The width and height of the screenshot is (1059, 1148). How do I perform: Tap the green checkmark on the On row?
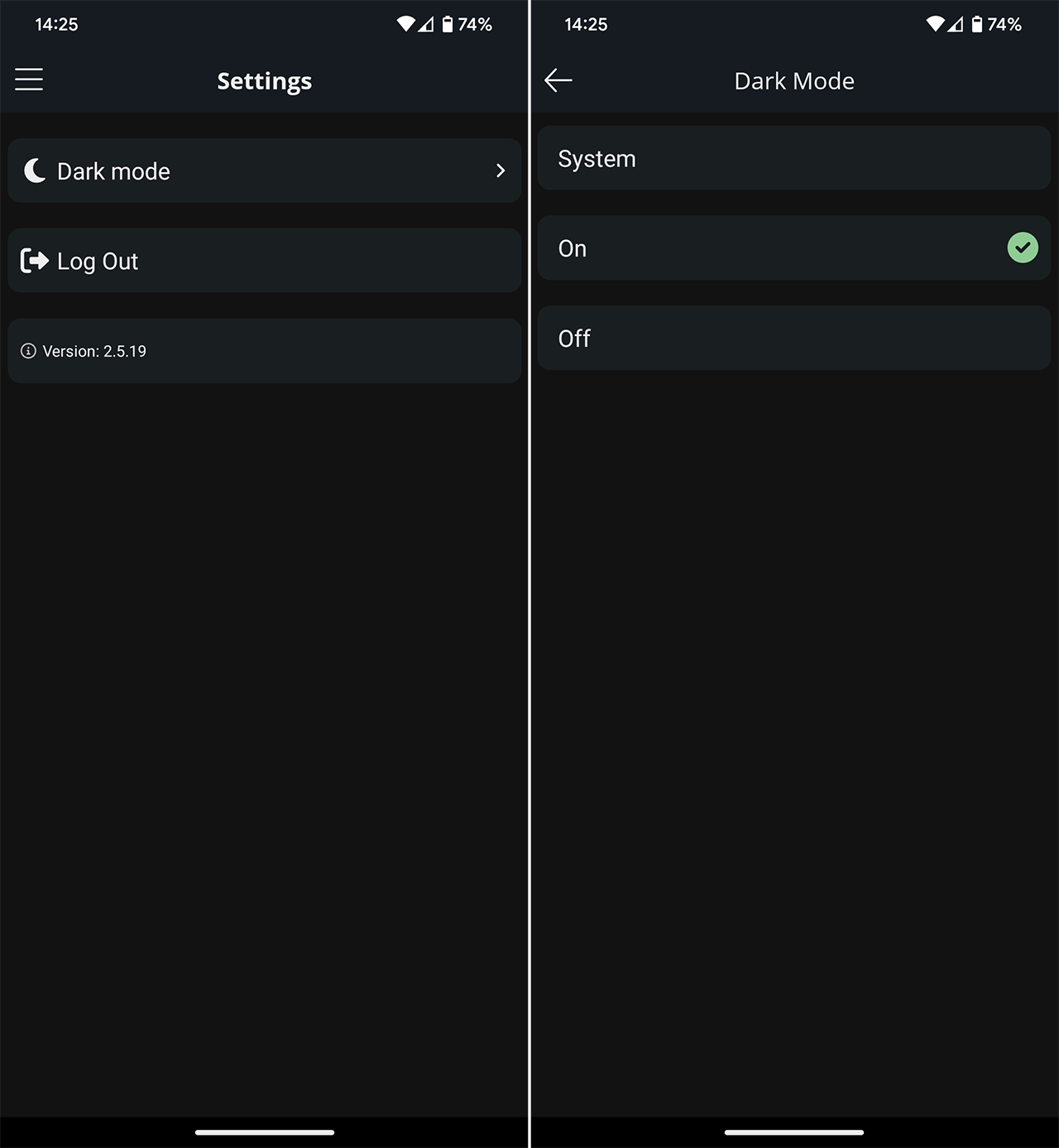click(1023, 247)
